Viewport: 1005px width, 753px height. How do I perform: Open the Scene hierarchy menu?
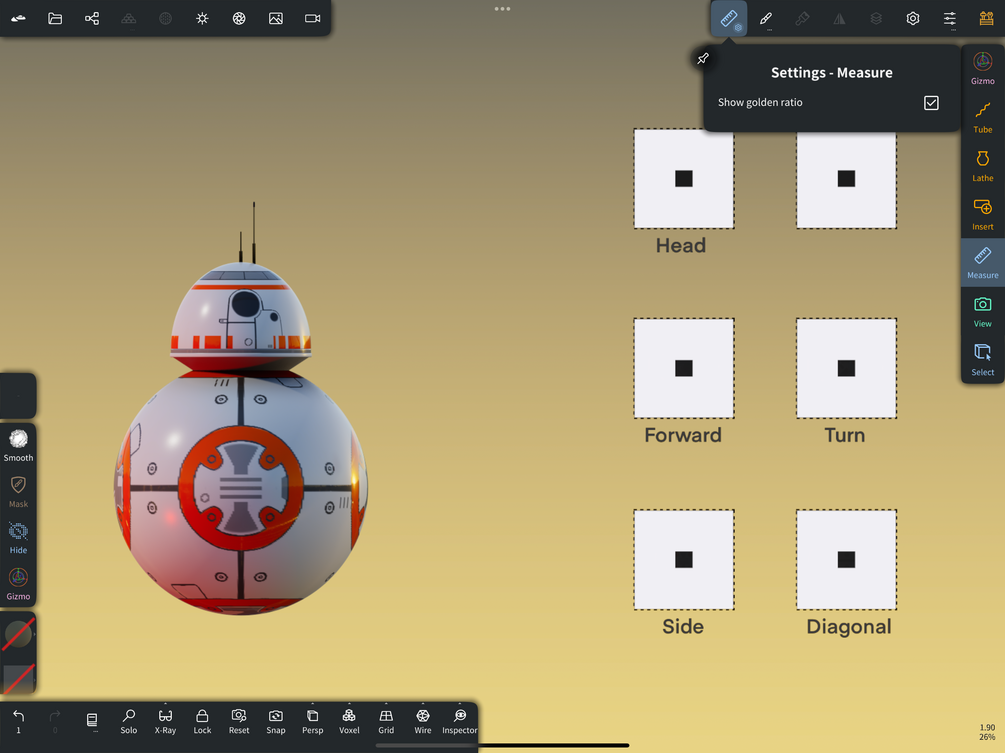92,19
